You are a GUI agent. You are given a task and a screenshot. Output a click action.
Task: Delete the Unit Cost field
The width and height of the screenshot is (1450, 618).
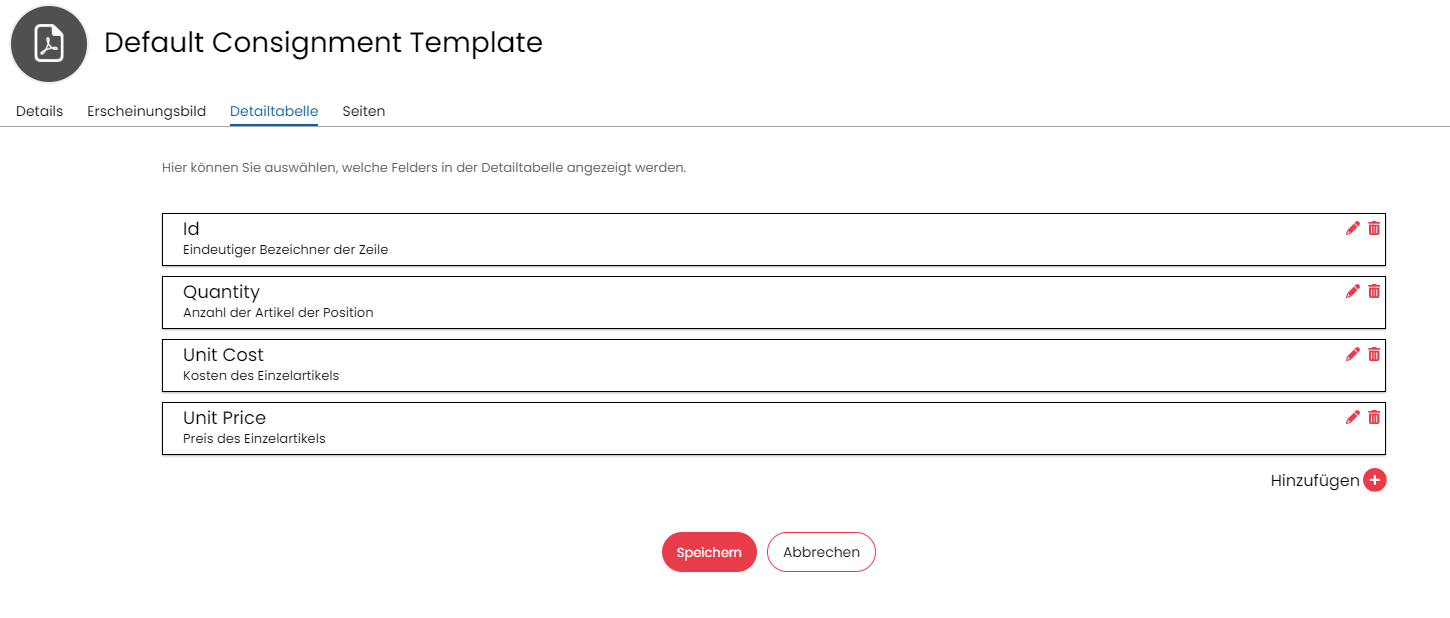pos(1374,354)
